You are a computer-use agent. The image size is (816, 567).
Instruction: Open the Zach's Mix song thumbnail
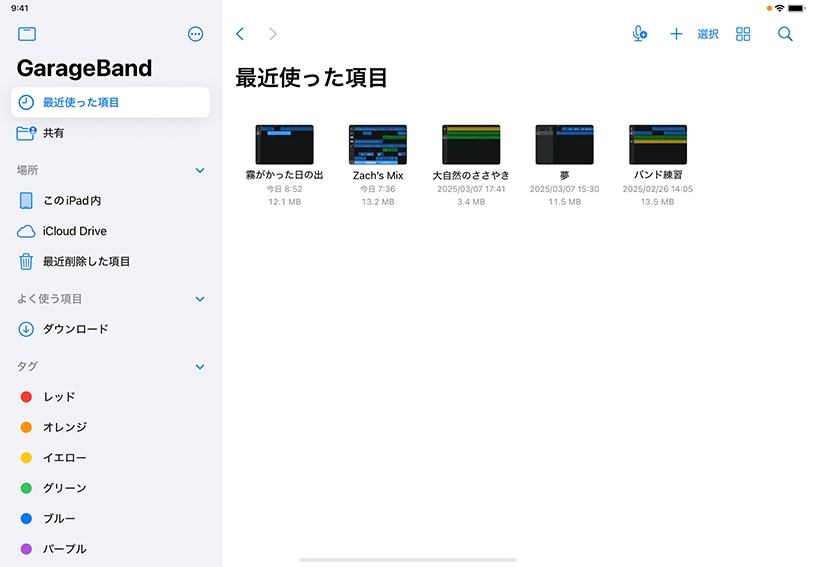[x=378, y=145]
